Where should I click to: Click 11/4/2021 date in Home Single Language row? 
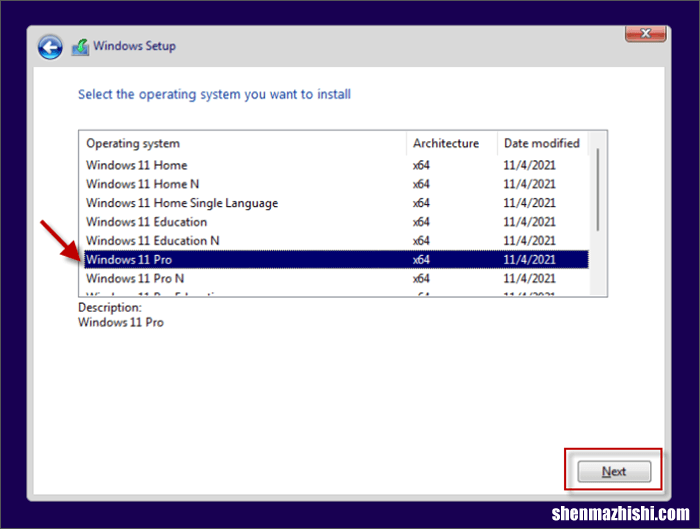point(529,203)
